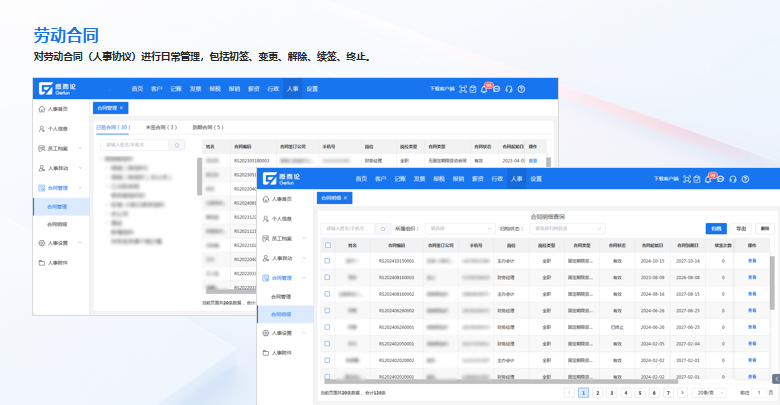Switch to the 未签合同 (3) tab
This screenshot has width=780, height=405.
pos(161,128)
